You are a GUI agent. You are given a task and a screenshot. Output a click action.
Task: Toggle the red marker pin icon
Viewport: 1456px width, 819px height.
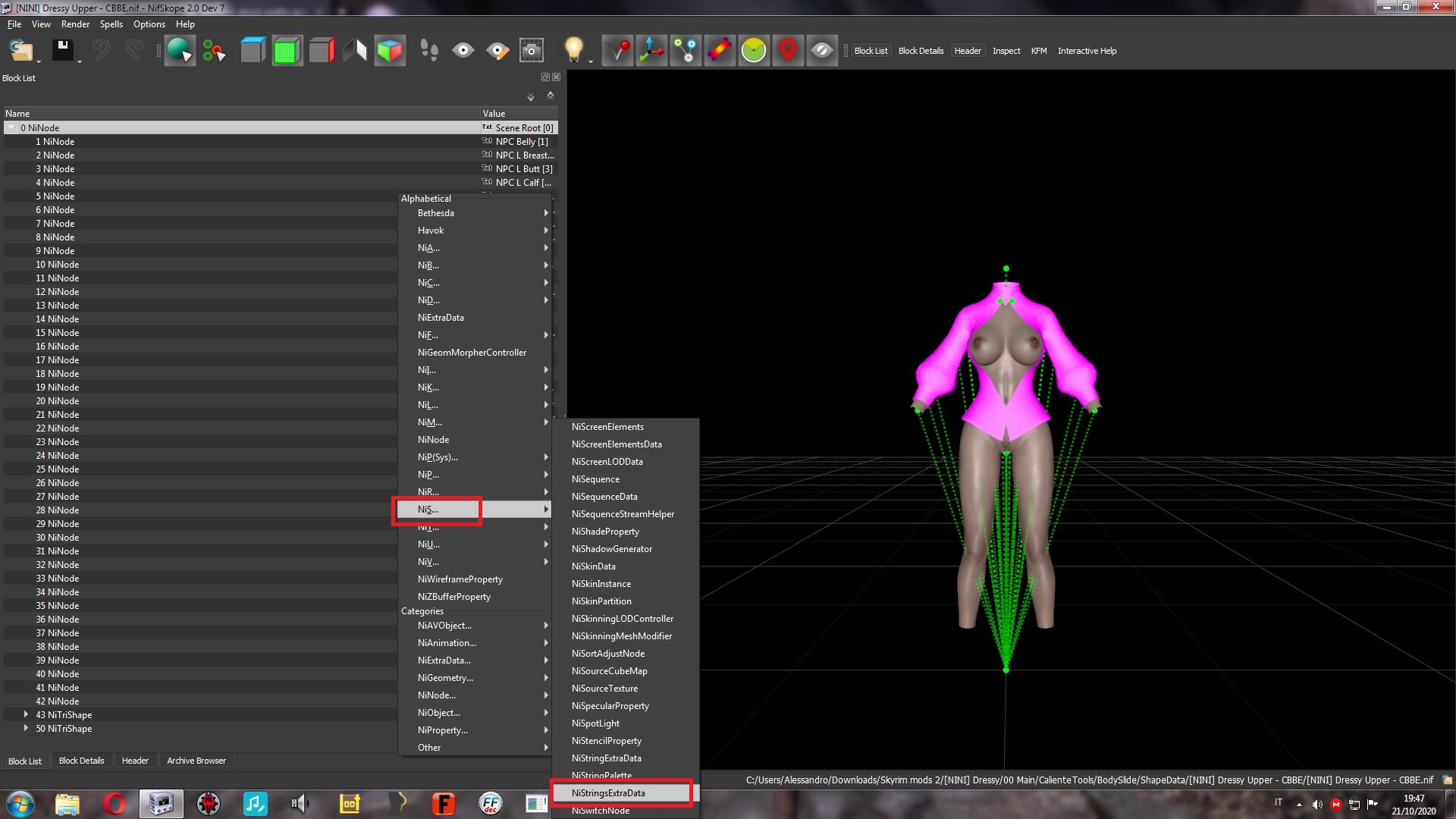(788, 51)
